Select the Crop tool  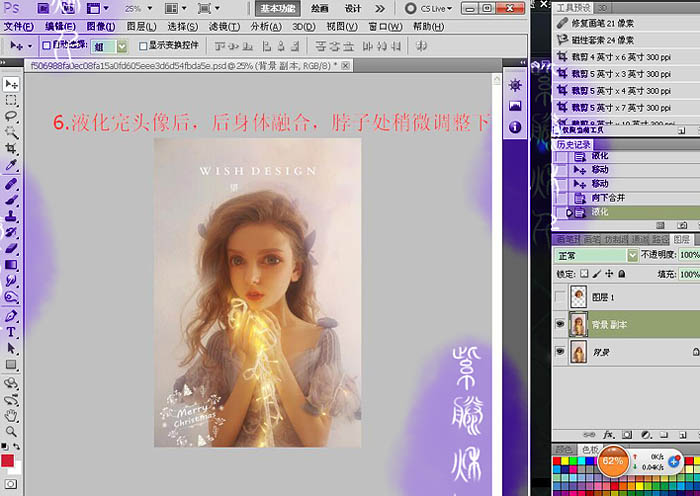(11, 148)
